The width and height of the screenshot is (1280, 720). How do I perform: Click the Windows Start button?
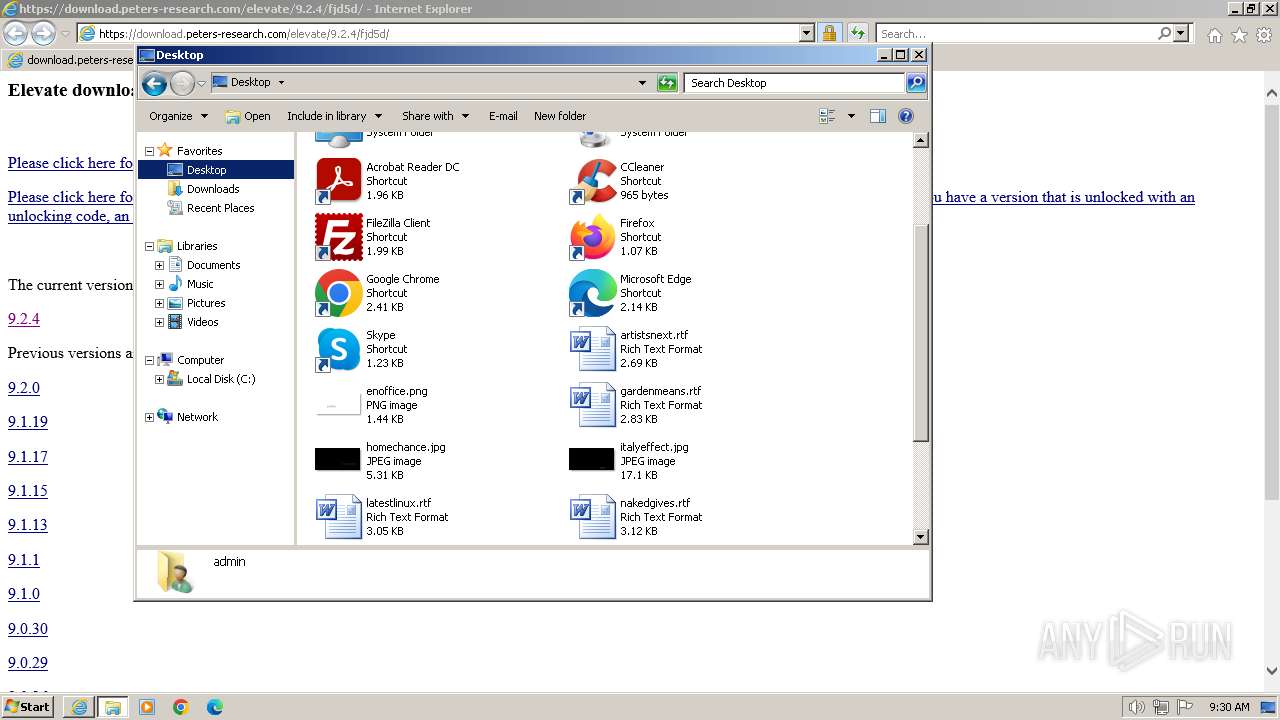pos(28,706)
